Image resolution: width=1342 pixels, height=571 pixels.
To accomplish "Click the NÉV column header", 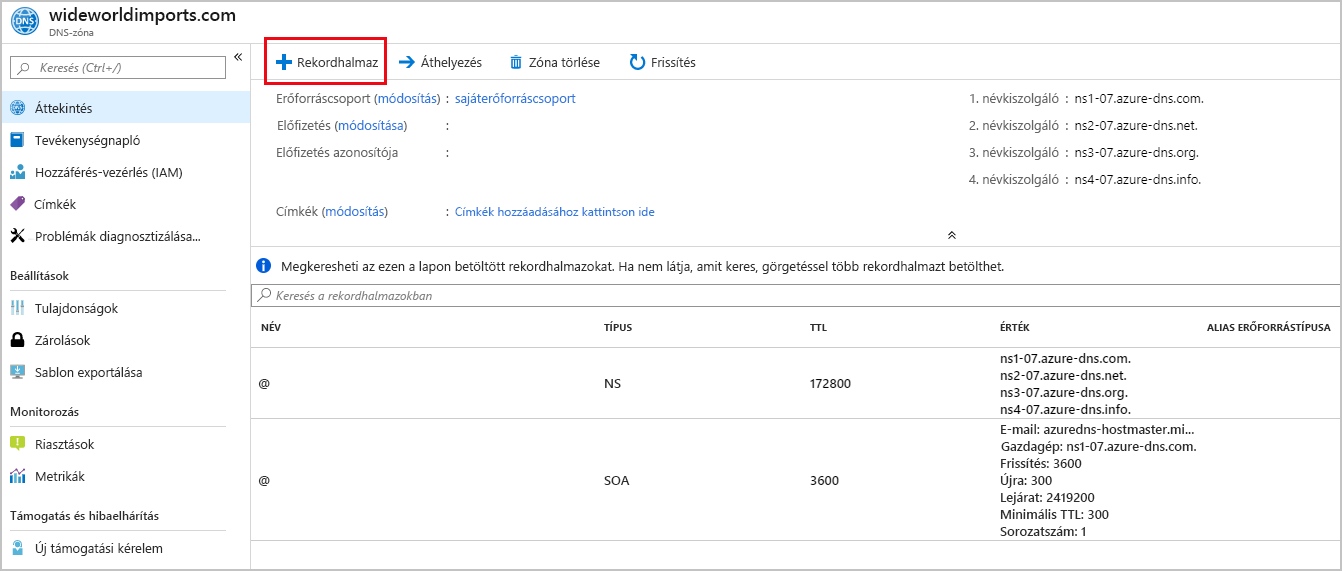I will 271,327.
